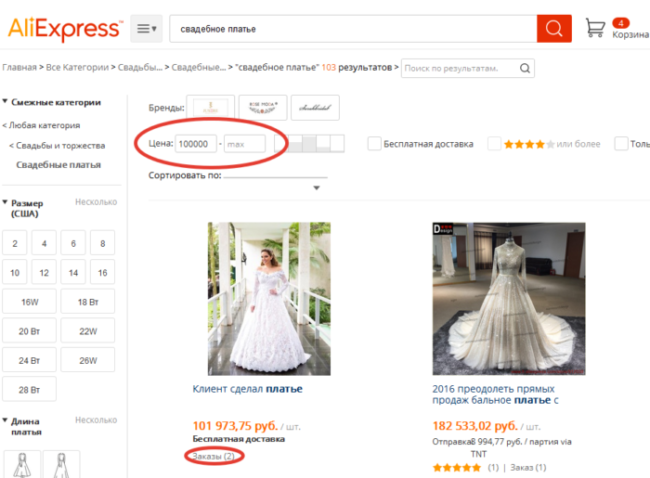
Task: Select the Rose Moda brand logo
Action: click(263, 108)
